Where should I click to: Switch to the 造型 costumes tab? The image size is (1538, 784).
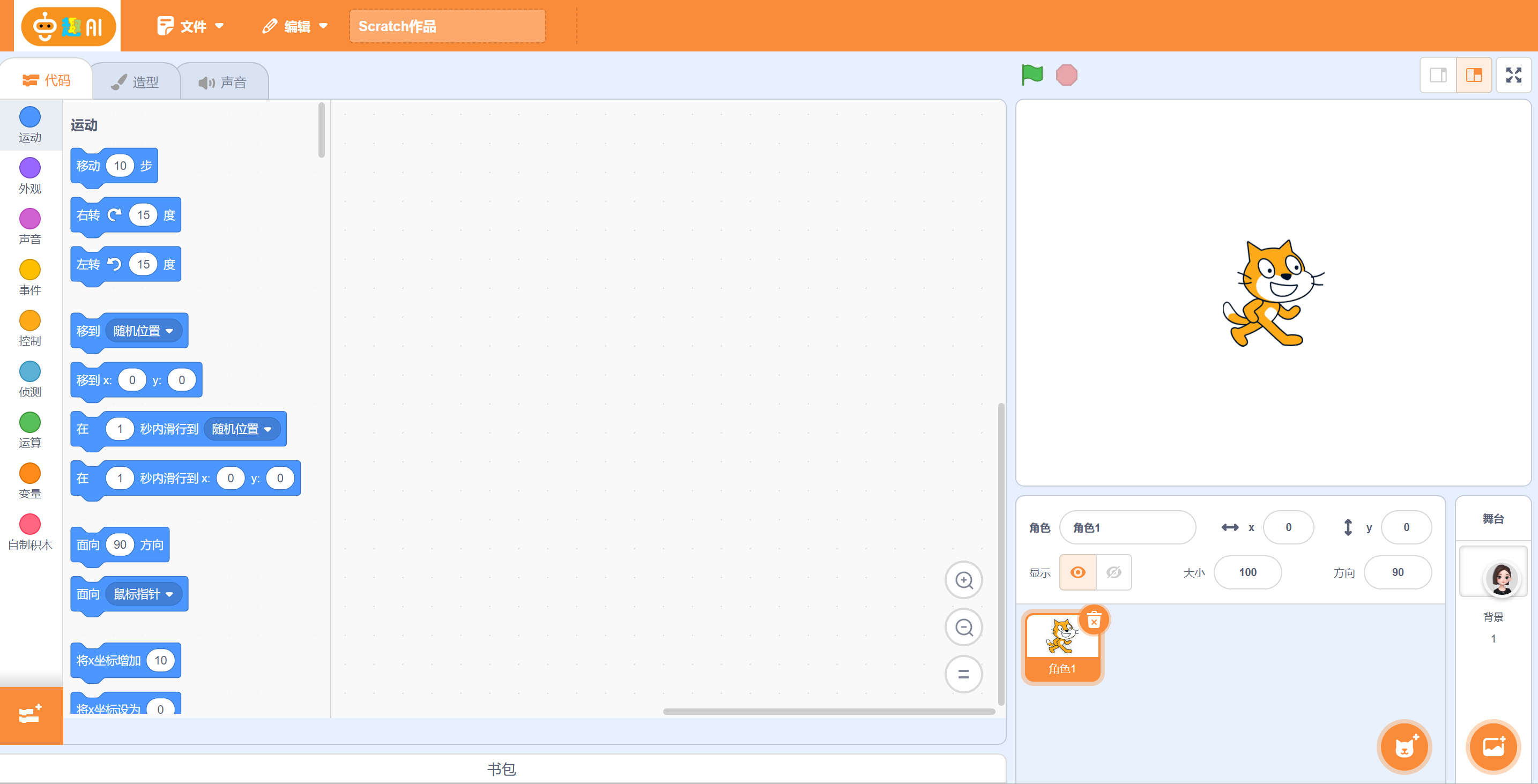(x=135, y=83)
